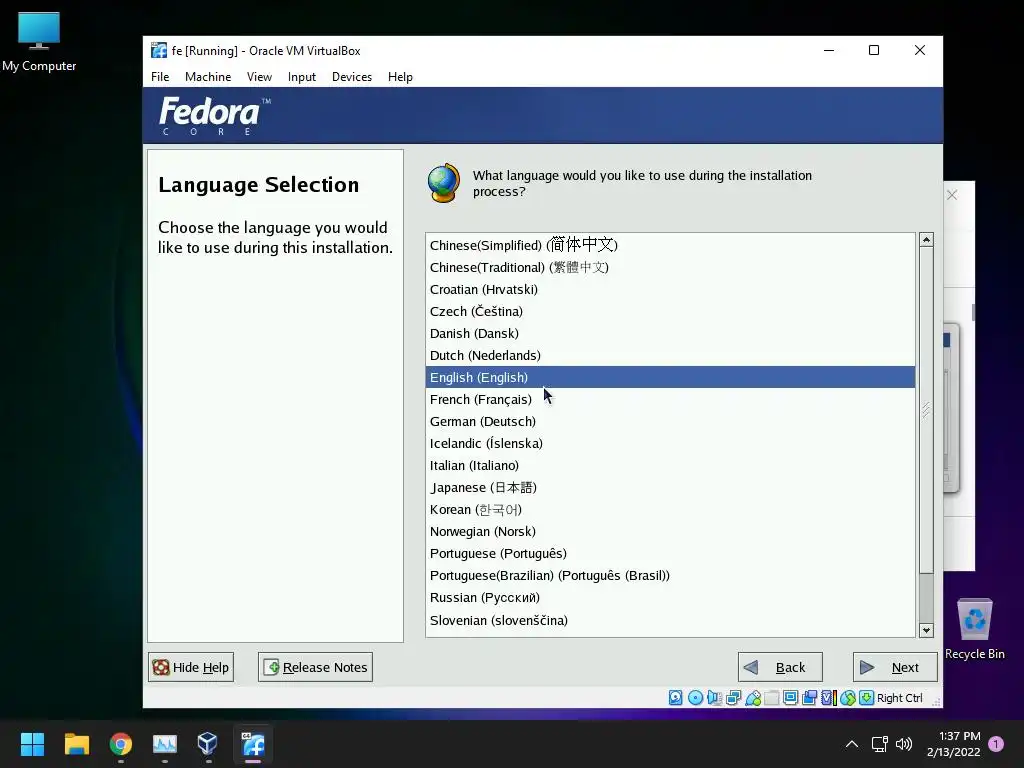Click the language list scrollbar thumb
This screenshot has width=1024, height=768.
point(926,410)
